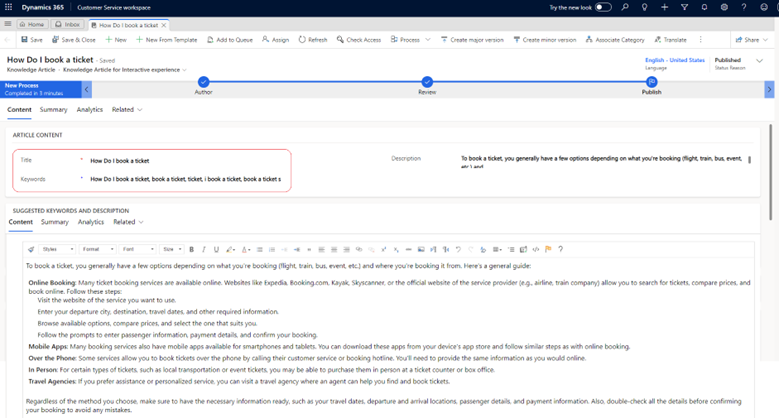
Task: Click Save & Close in the command bar
Action: 74,40
